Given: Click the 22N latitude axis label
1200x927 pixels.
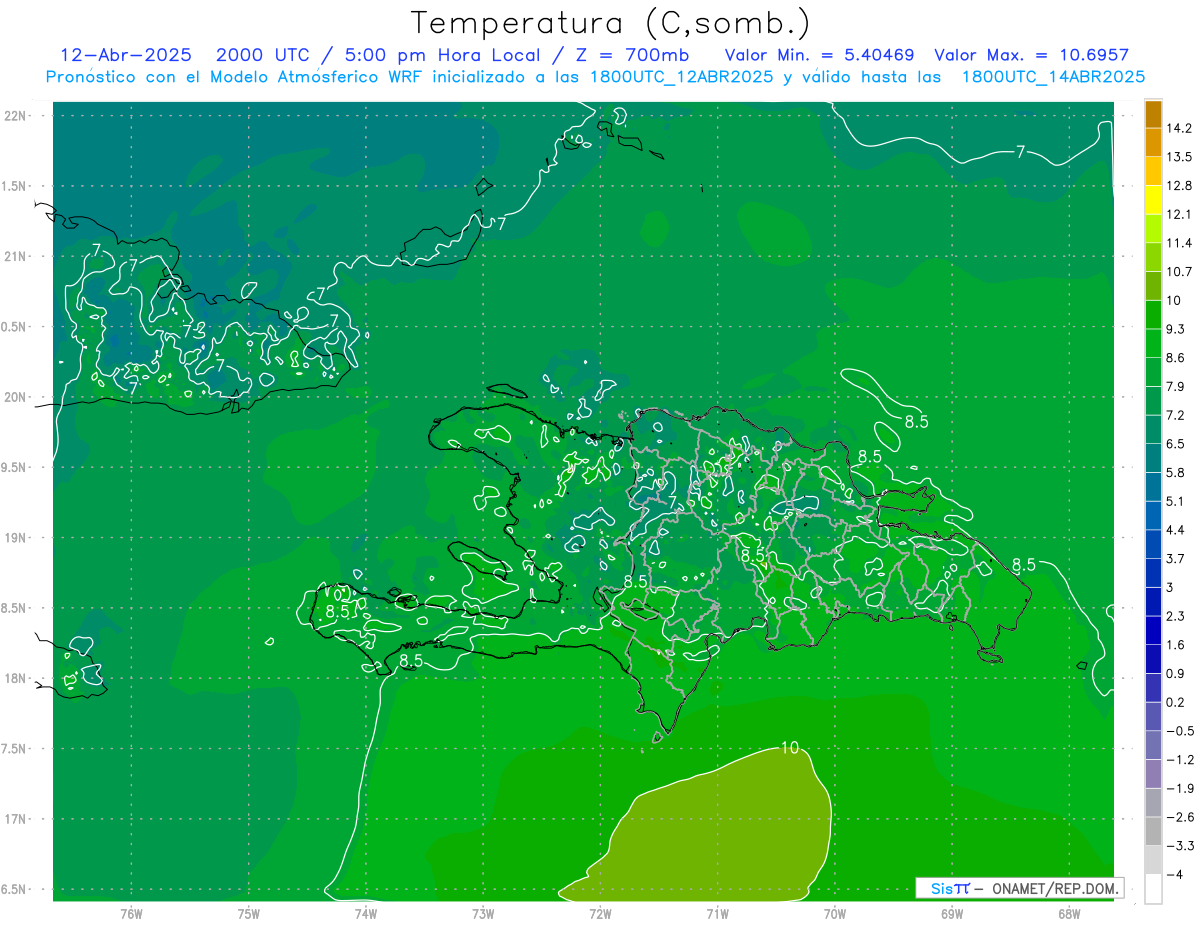Looking at the screenshot, I should [x=16, y=116].
